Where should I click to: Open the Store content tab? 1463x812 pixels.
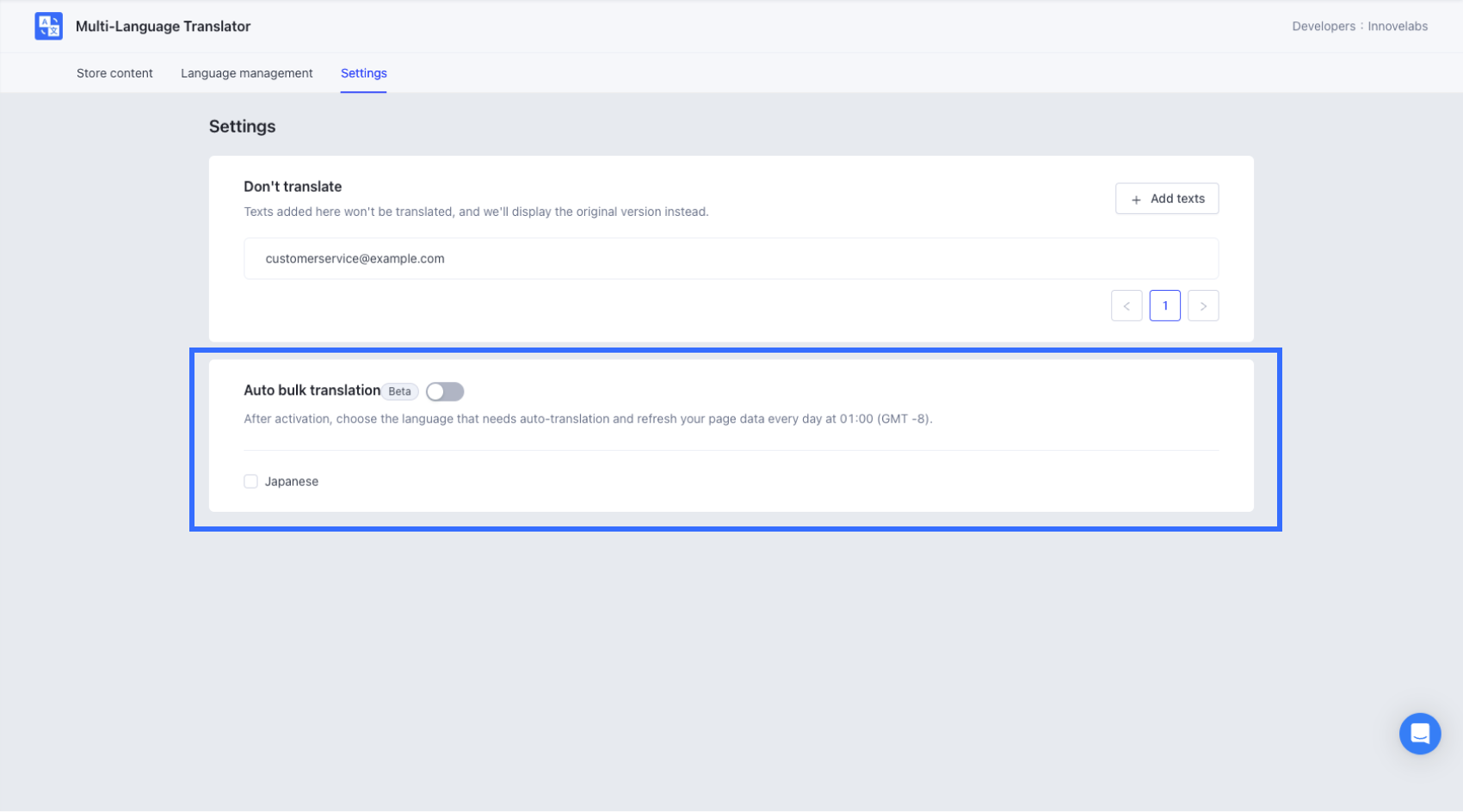114,73
